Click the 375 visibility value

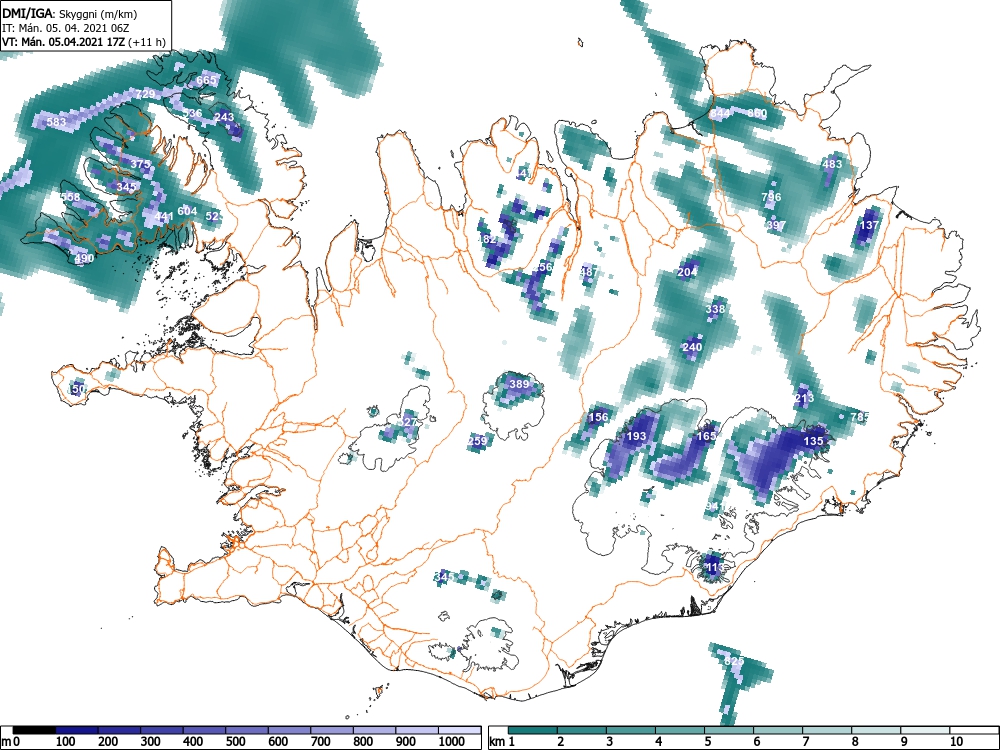(140, 164)
